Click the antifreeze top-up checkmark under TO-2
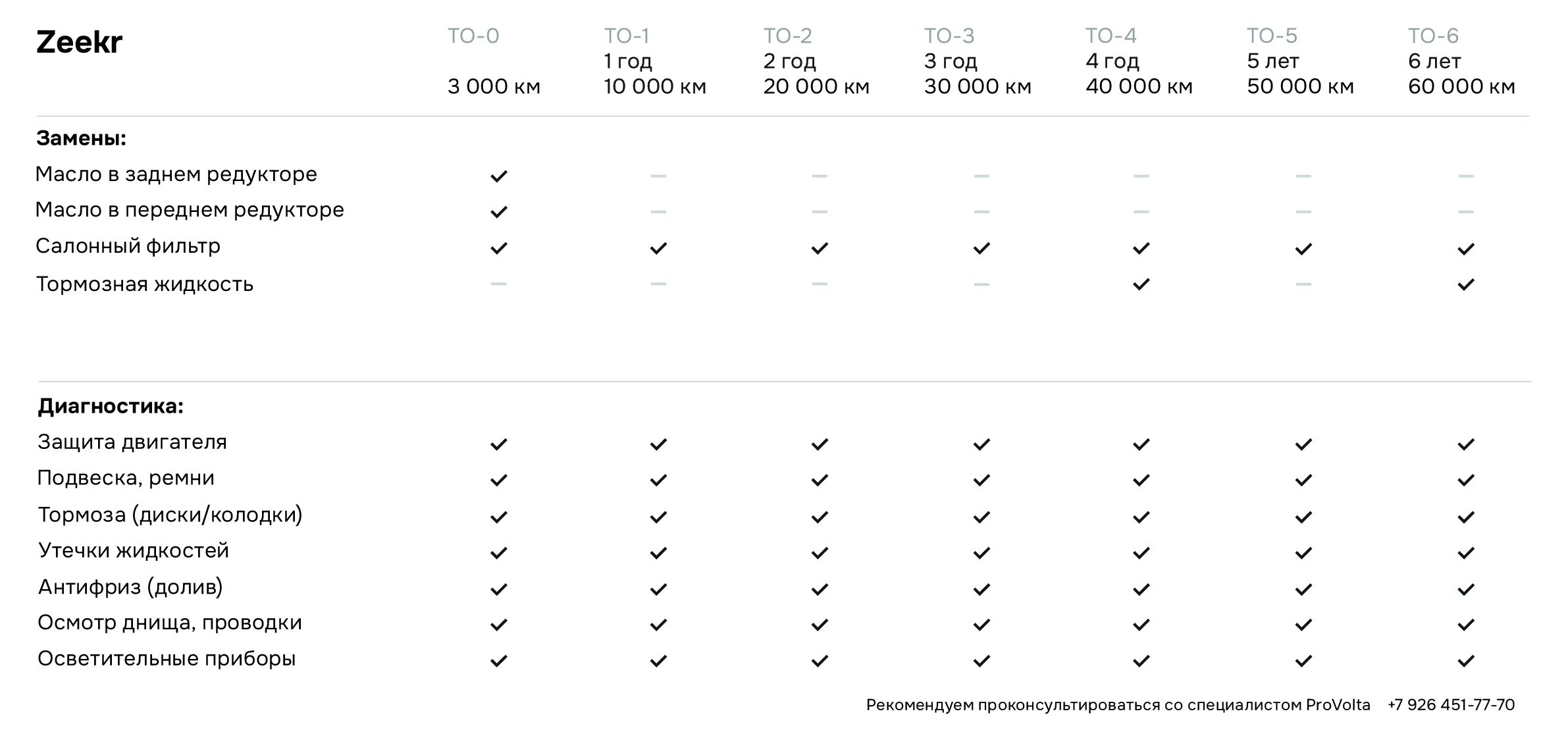 click(x=820, y=589)
